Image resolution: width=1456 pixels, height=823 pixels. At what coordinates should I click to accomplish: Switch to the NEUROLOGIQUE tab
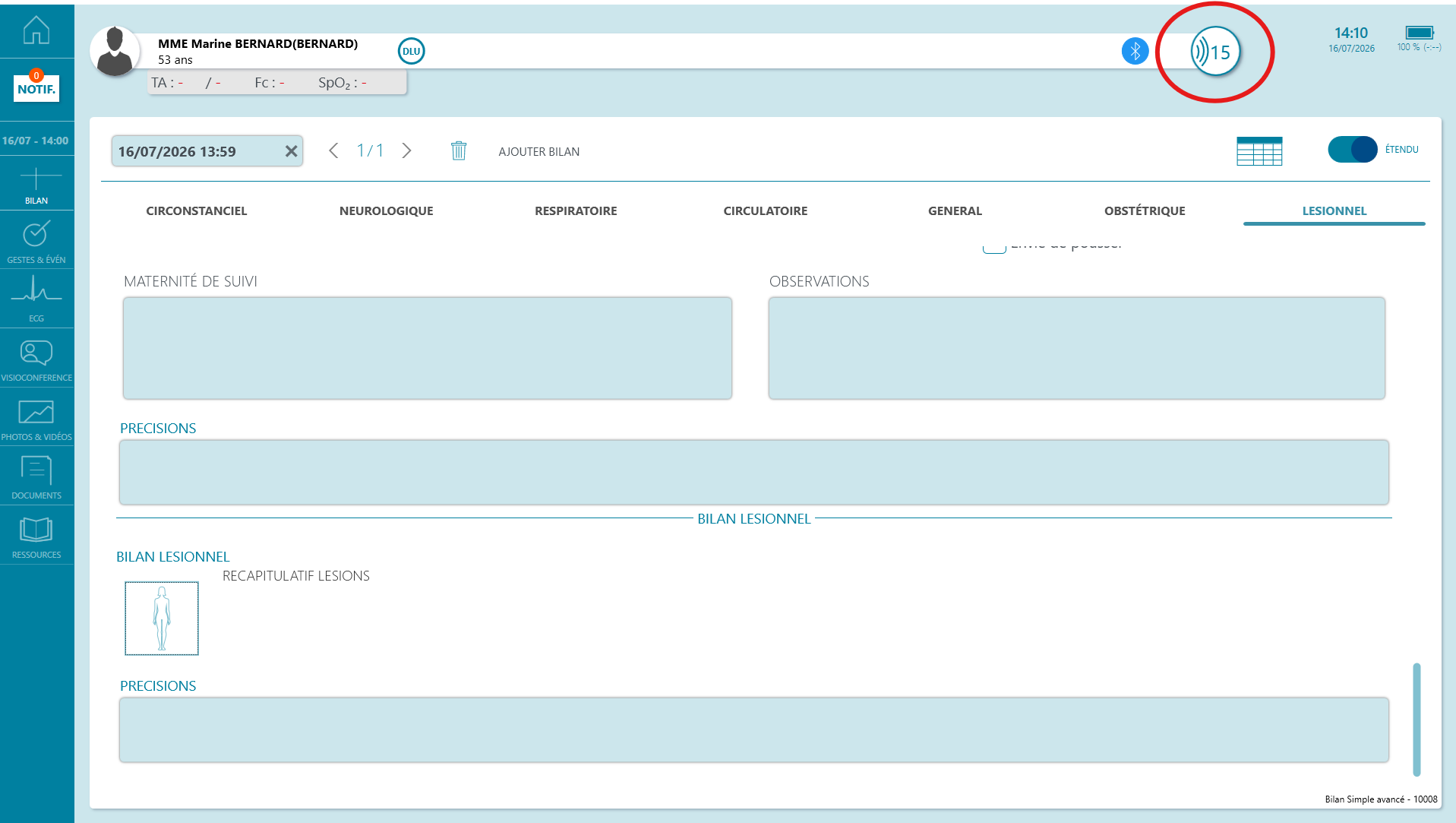386,211
